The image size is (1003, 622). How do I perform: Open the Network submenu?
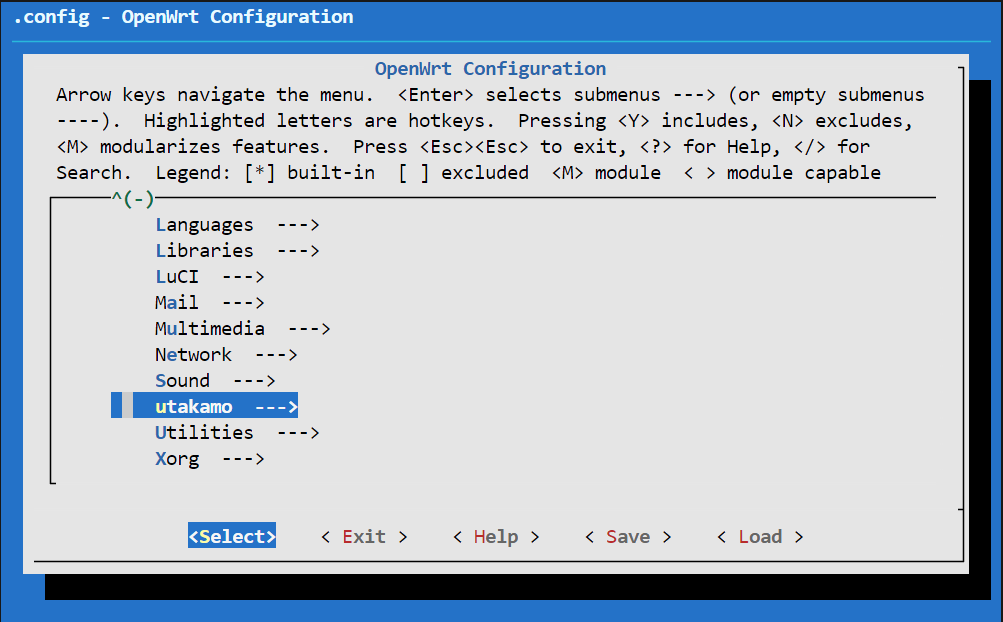click(226, 355)
